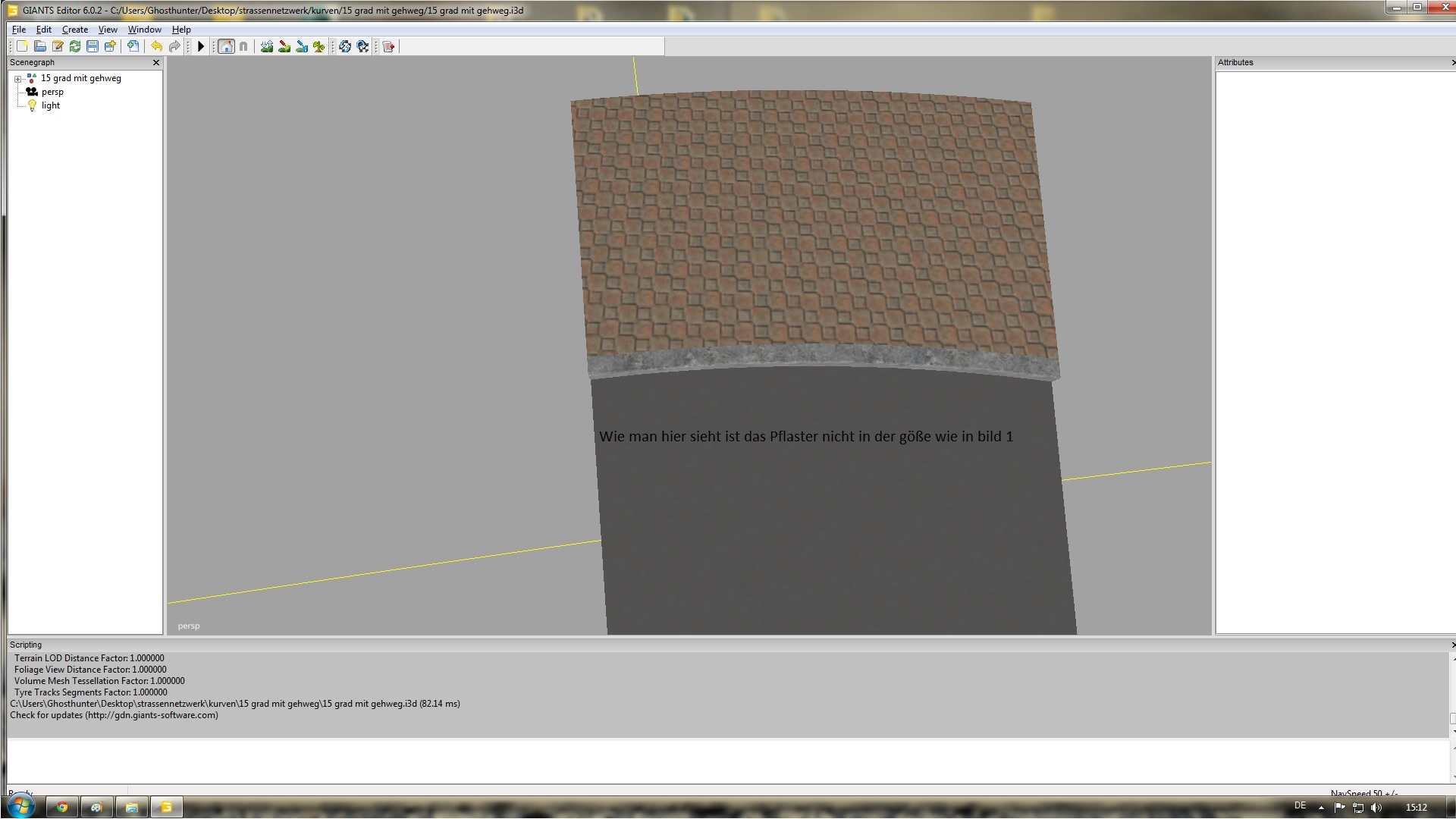Click the script export icon with red arrow
The width and height of the screenshot is (1456, 819).
tap(389, 46)
